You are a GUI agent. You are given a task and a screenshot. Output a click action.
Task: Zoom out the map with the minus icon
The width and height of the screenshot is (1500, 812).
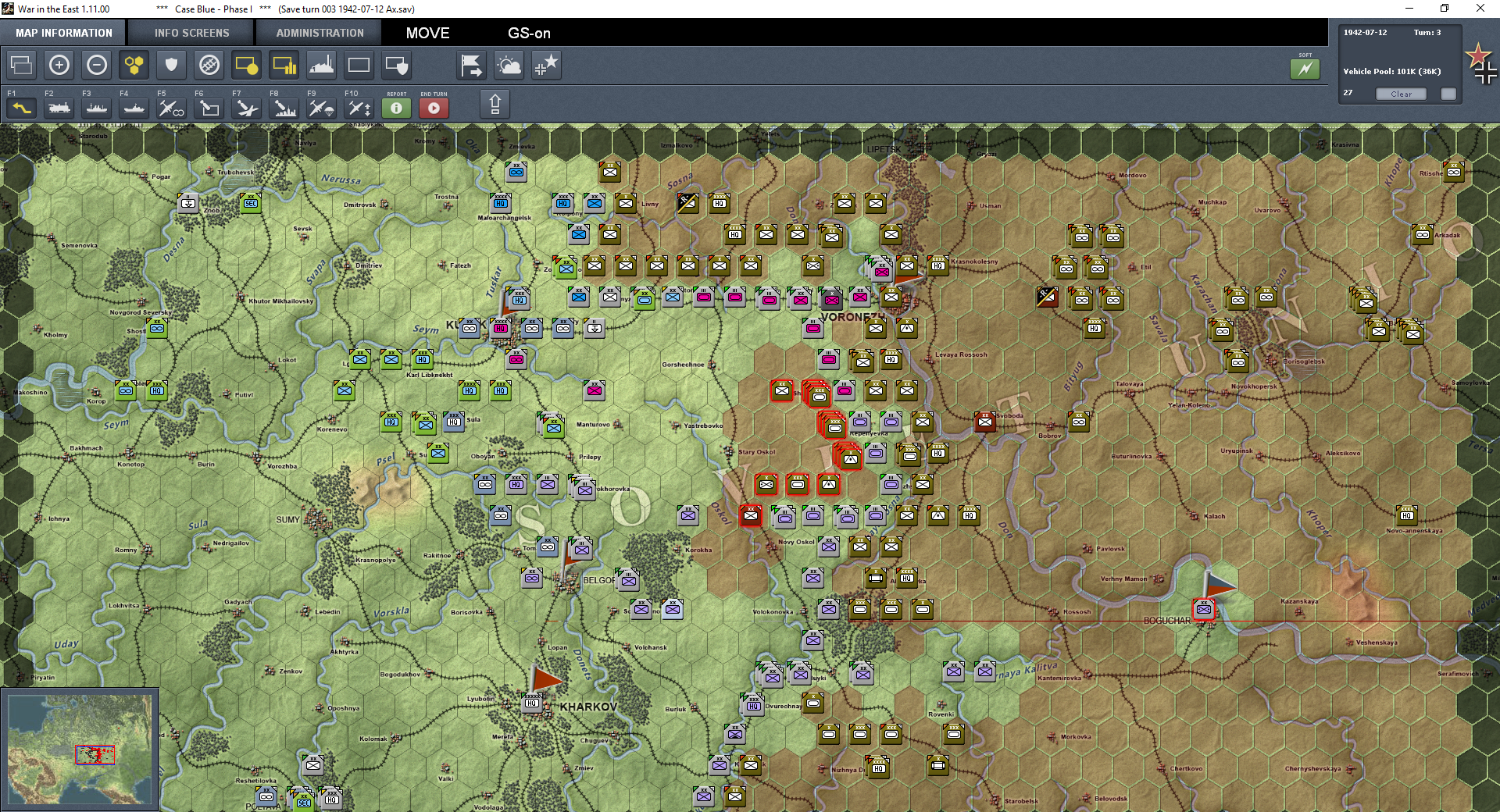pos(97,65)
